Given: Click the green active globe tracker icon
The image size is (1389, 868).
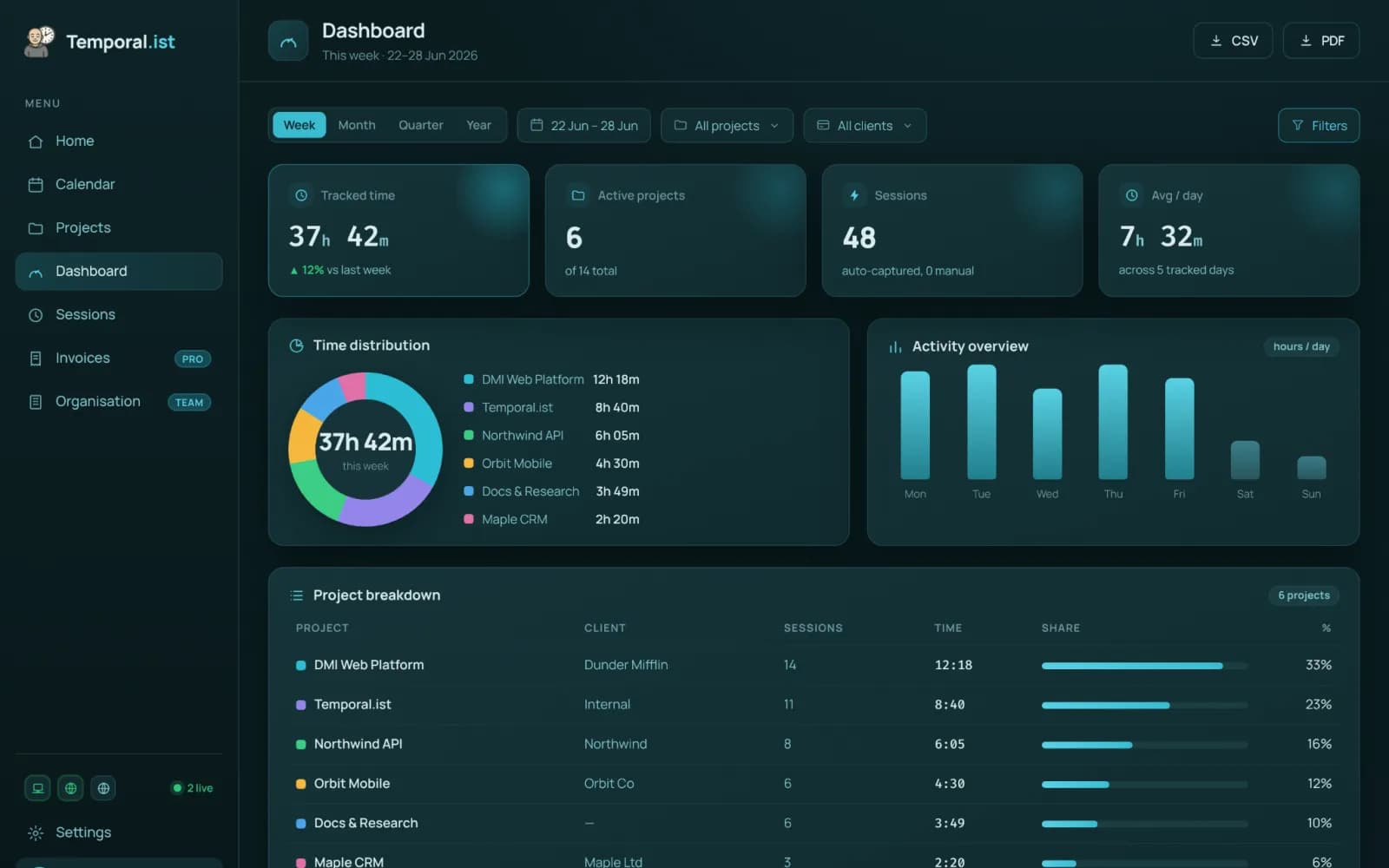Looking at the screenshot, I should click(70, 788).
